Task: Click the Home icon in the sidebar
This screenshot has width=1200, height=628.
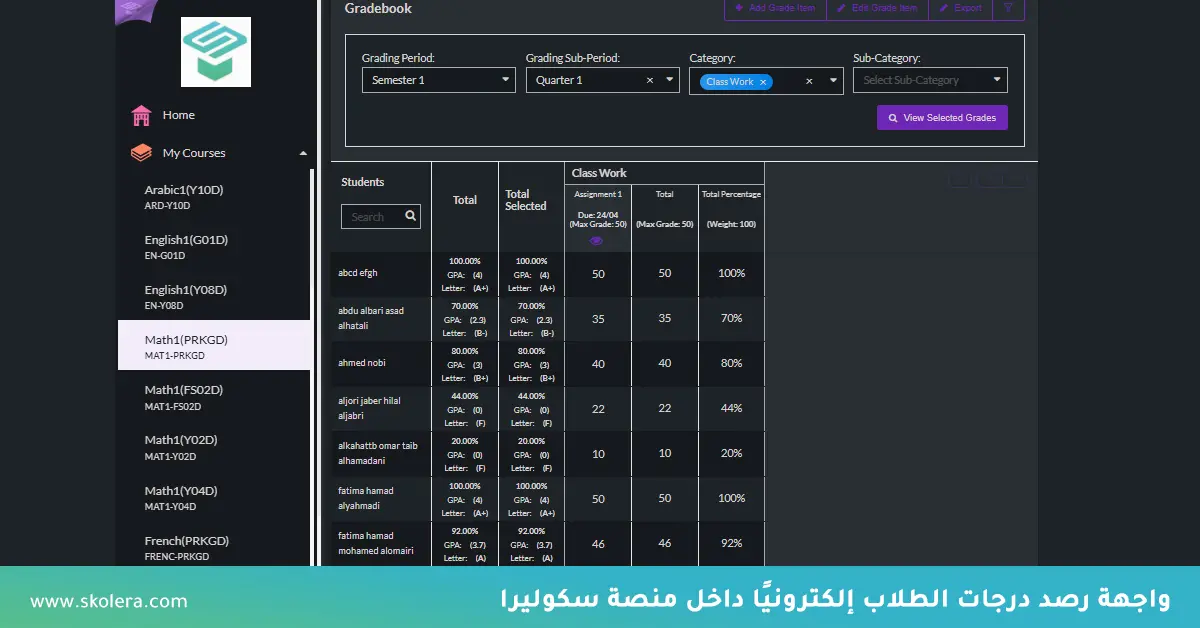Action: (x=143, y=115)
